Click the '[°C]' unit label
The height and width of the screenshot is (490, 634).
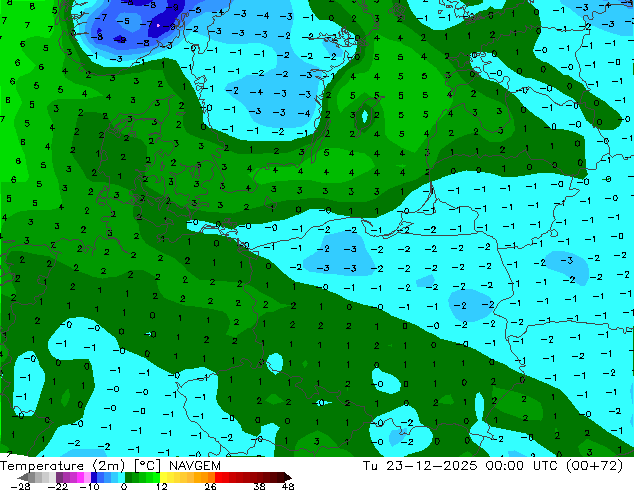pyautogui.click(x=148, y=466)
